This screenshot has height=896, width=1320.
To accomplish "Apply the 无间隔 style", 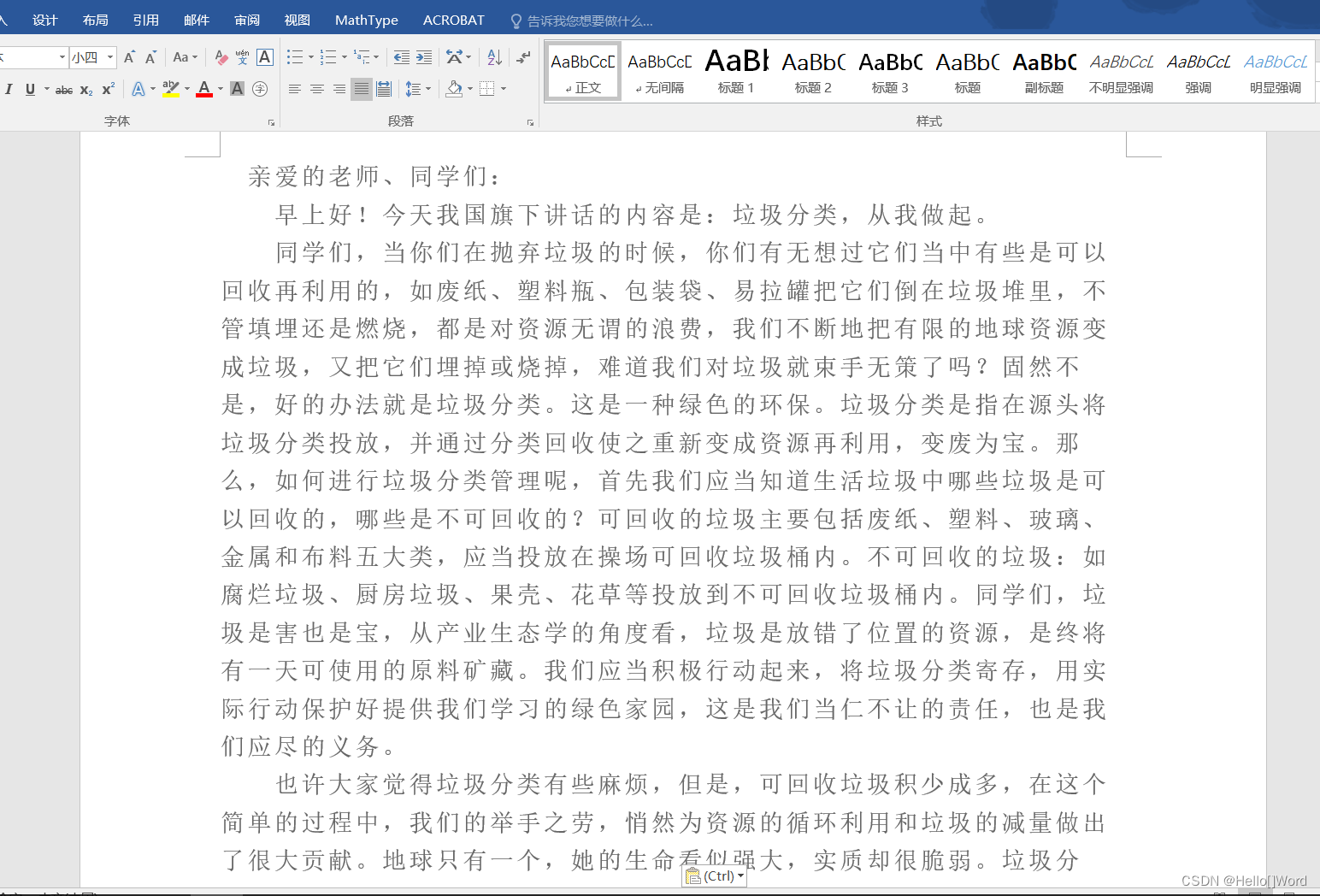I will pyautogui.click(x=660, y=72).
